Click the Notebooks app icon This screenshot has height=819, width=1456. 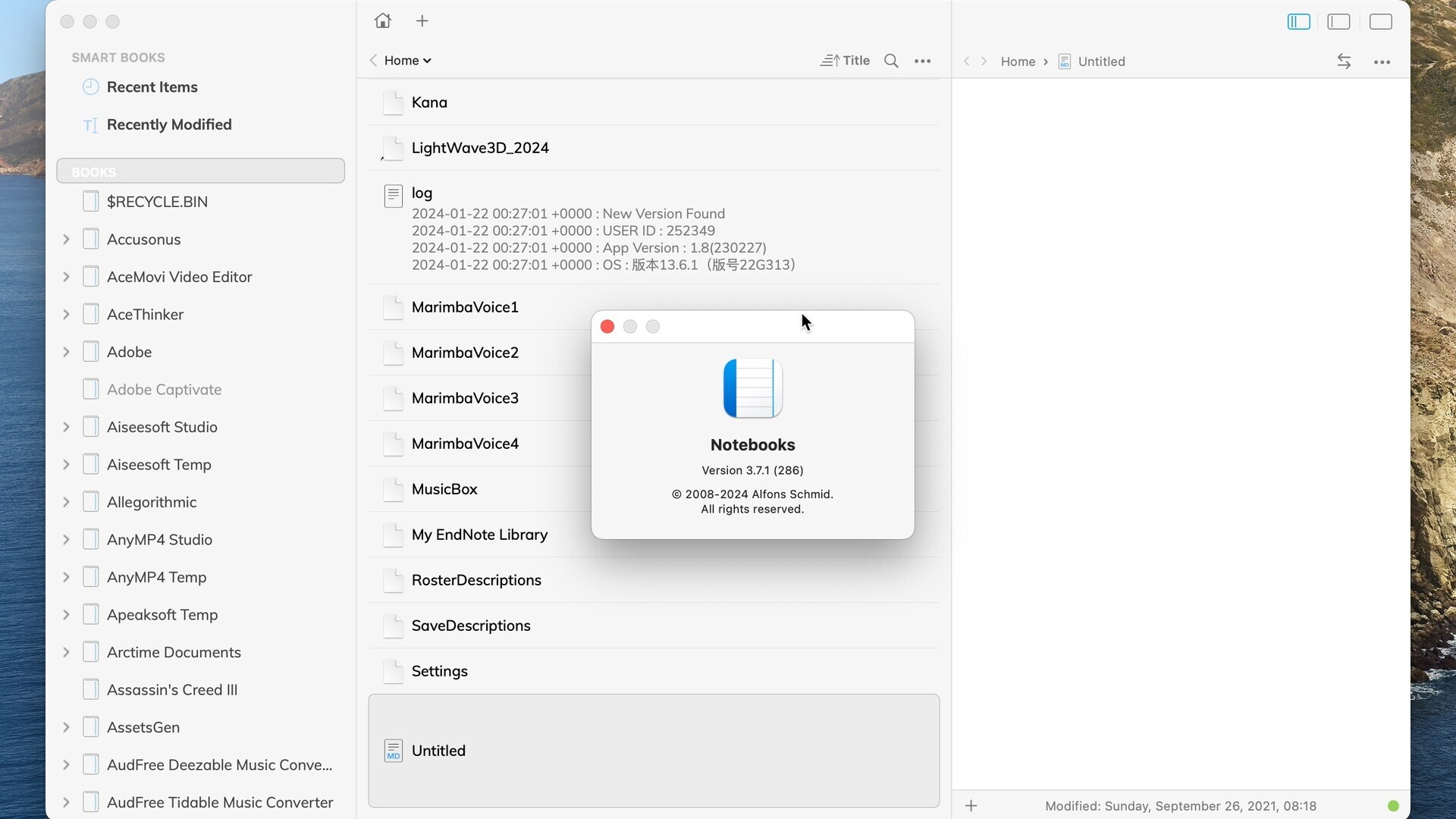(x=753, y=388)
